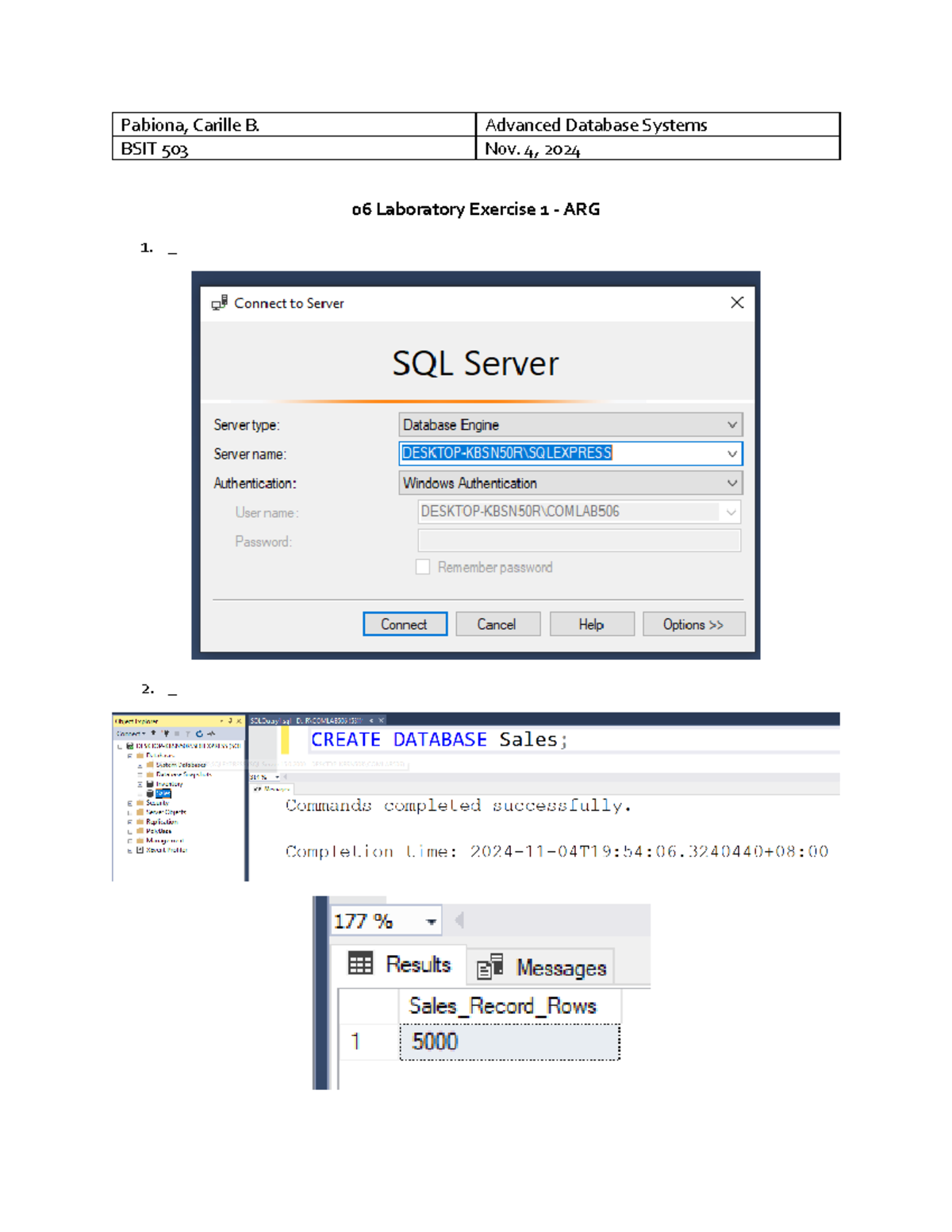Tick the Remember password checkbox

(423, 567)
